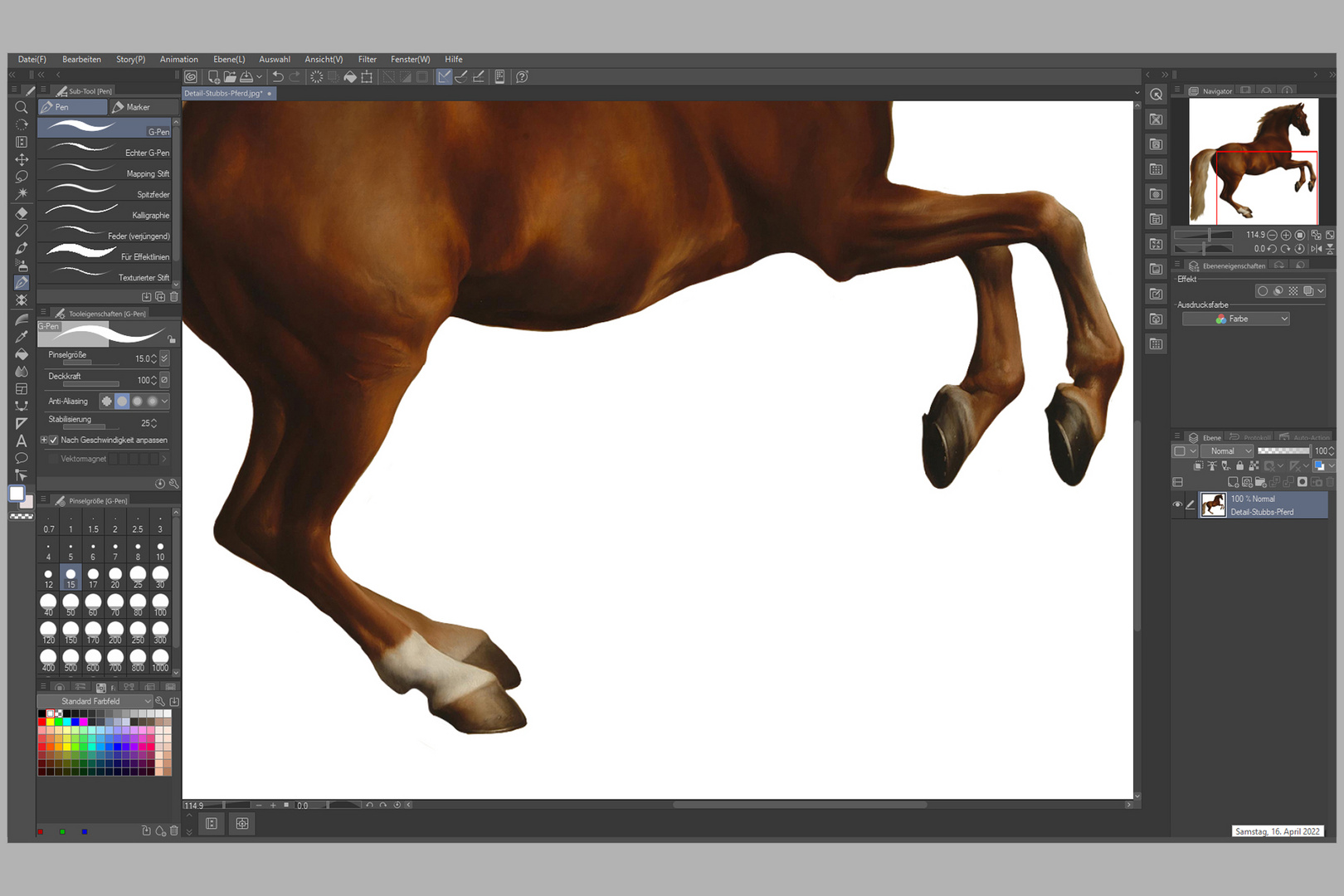The image size is (1344, 896).
Task: Redo action in toolbar
Action: pyautogui.click(x=295, y=76)
